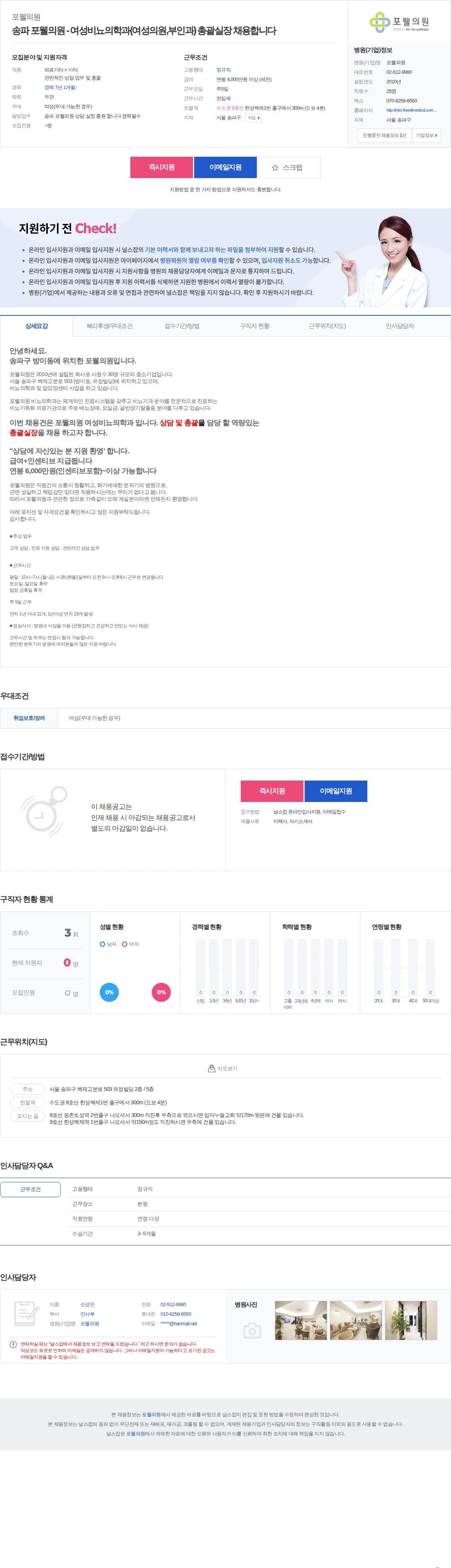Click the 경력 7년 1개월 link
Screen dimensions: 451x1568
point(61,88)
